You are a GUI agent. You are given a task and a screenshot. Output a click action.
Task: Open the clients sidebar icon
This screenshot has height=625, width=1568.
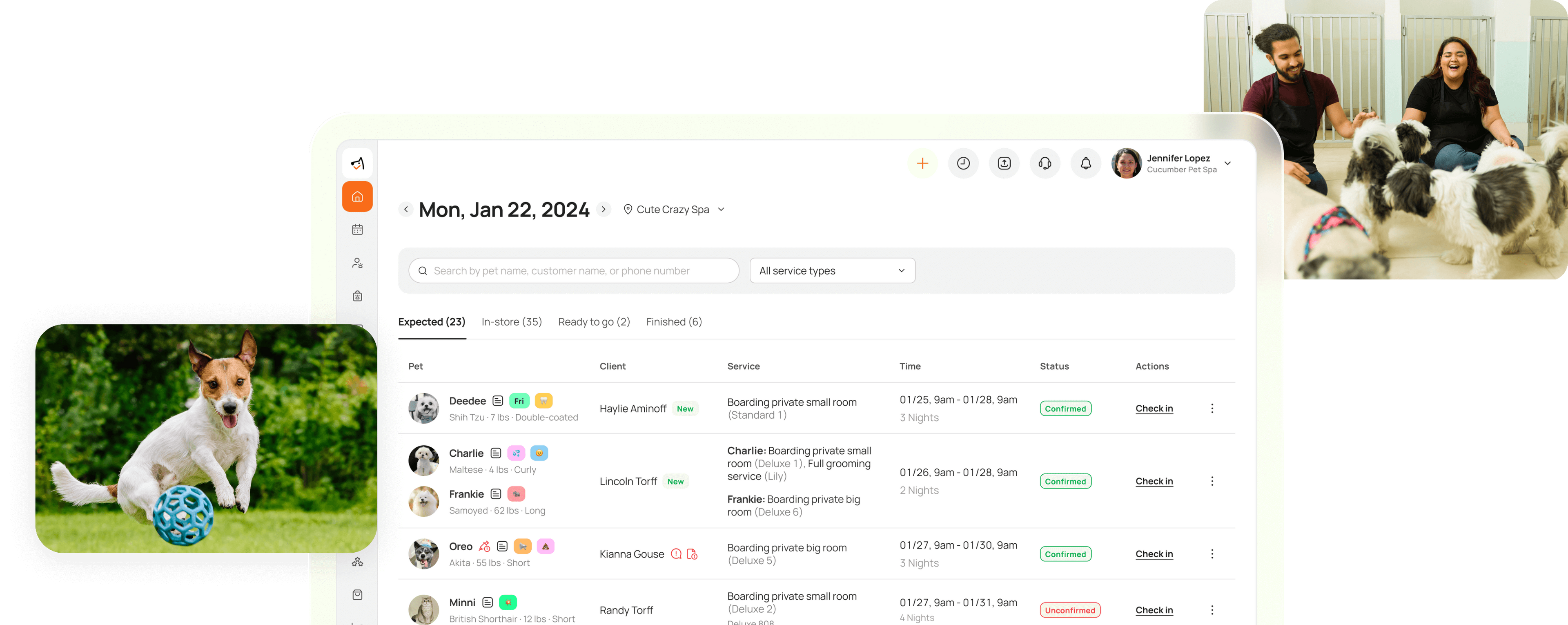coord(357,263)
